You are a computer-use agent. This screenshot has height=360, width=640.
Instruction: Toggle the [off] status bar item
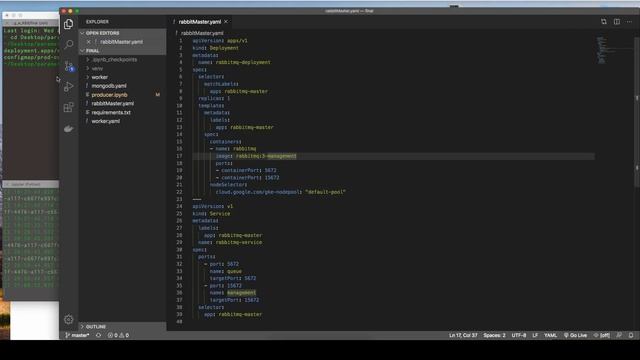coord(602,335)
